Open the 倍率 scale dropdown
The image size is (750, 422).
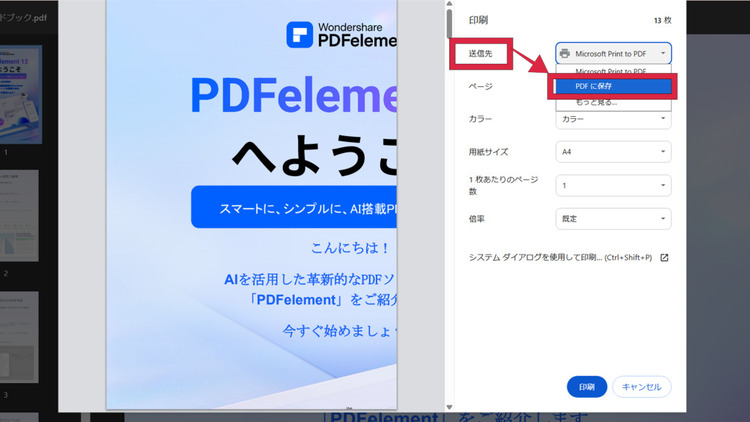[x=613, y=219]
